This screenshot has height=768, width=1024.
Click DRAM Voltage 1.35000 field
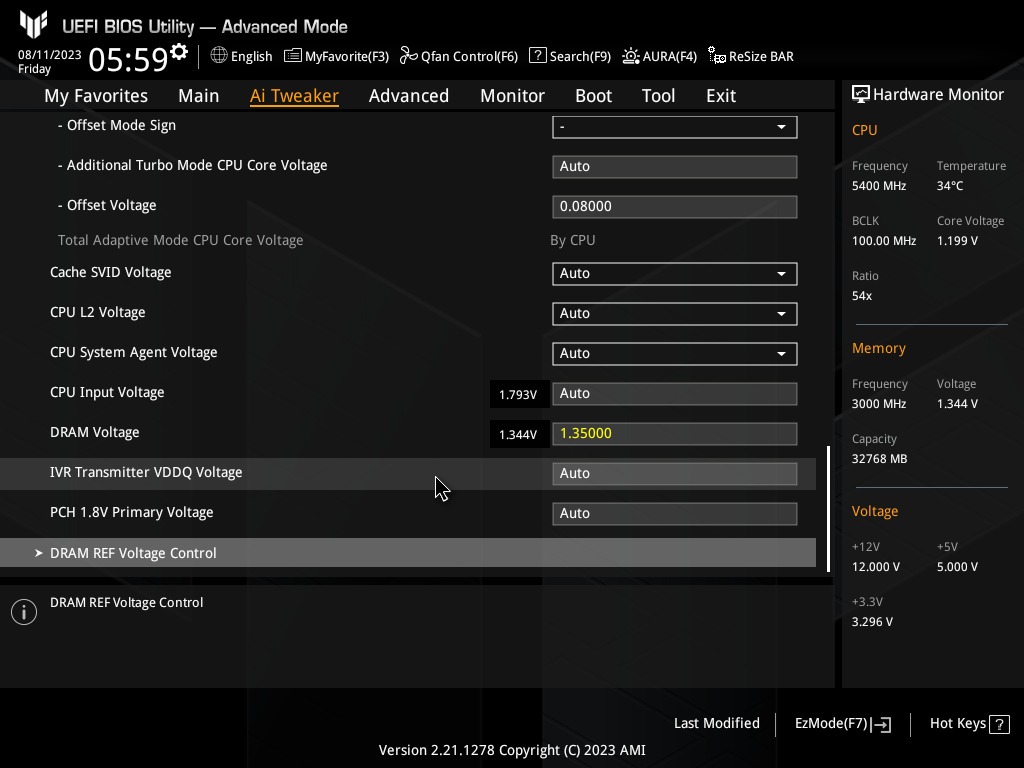(675, 434)
